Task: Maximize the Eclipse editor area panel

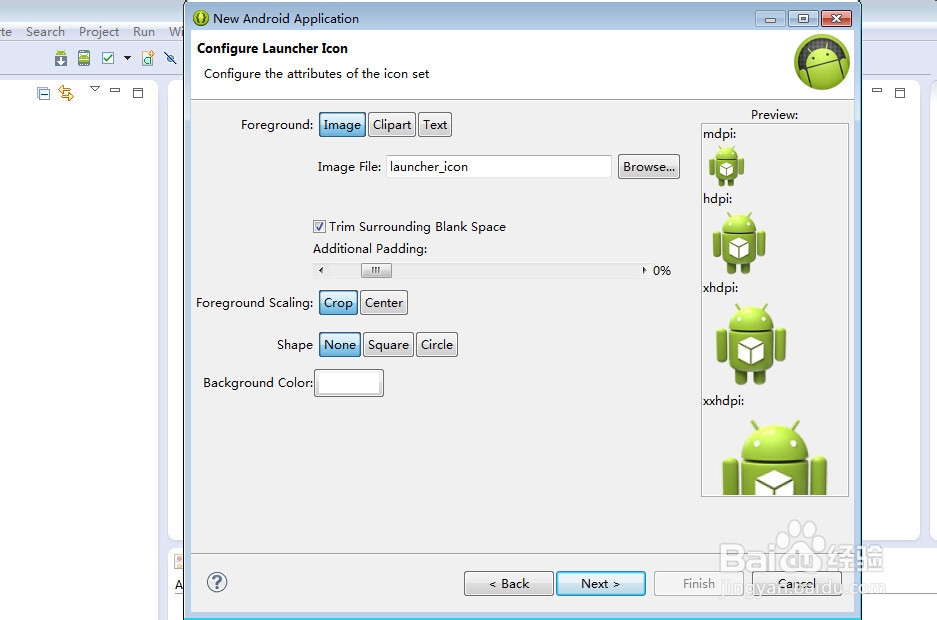Action: 900,93
